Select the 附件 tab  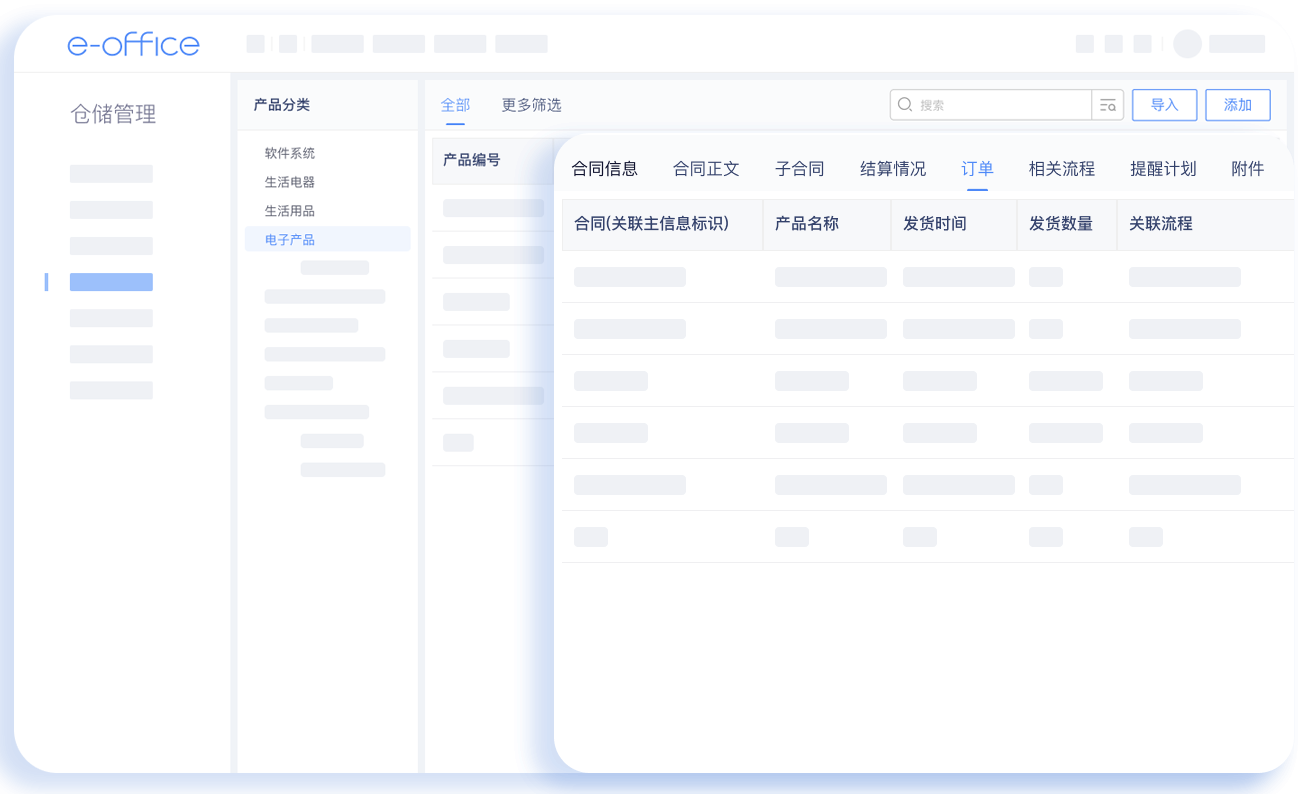pyautogui.click(x=1248, y=169)
